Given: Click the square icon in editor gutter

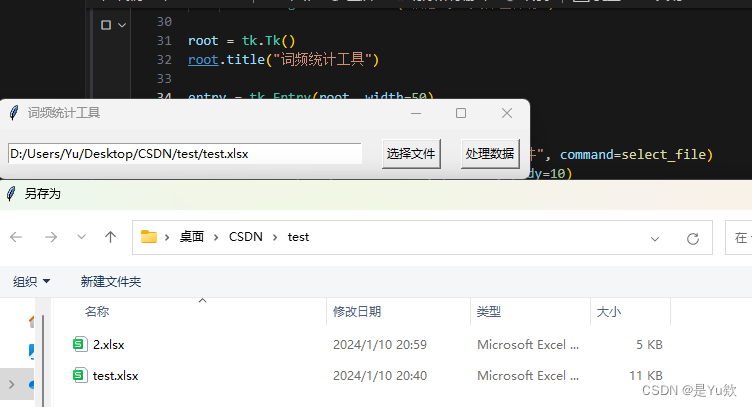Looking at the screenshot, I should (x=106, y=25).
